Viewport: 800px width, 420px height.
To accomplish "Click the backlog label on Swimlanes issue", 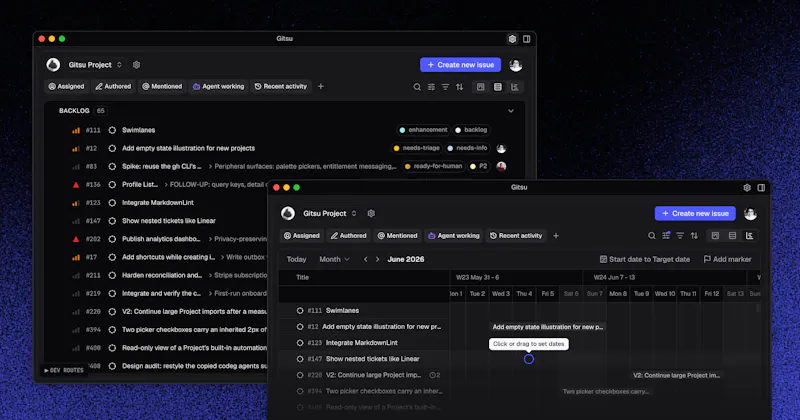I will click(x=471, y=130).
